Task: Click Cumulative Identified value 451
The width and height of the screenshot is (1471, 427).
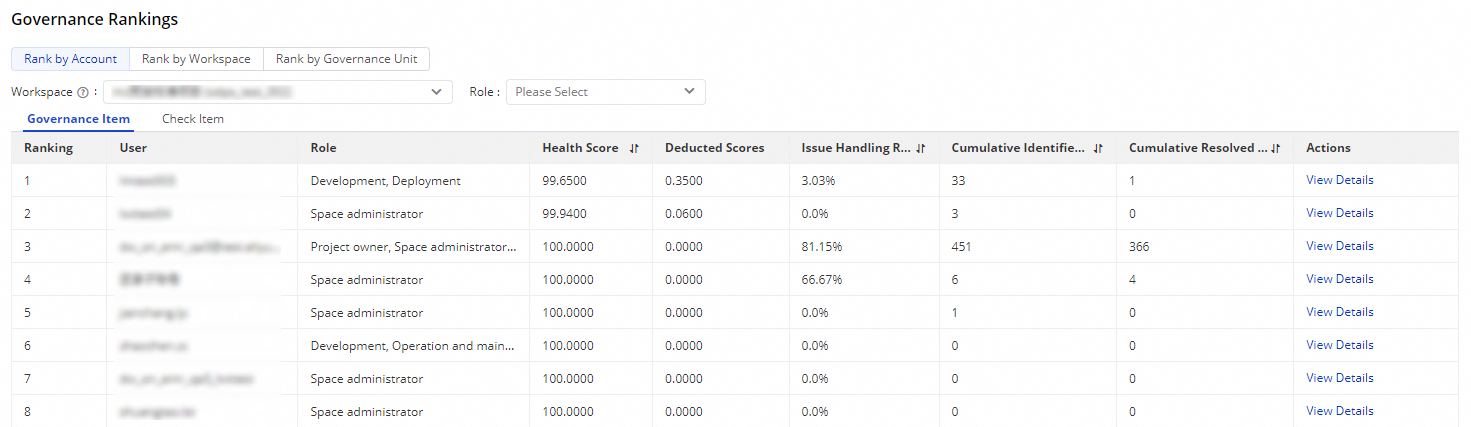Action: click(x=962, y=247)
